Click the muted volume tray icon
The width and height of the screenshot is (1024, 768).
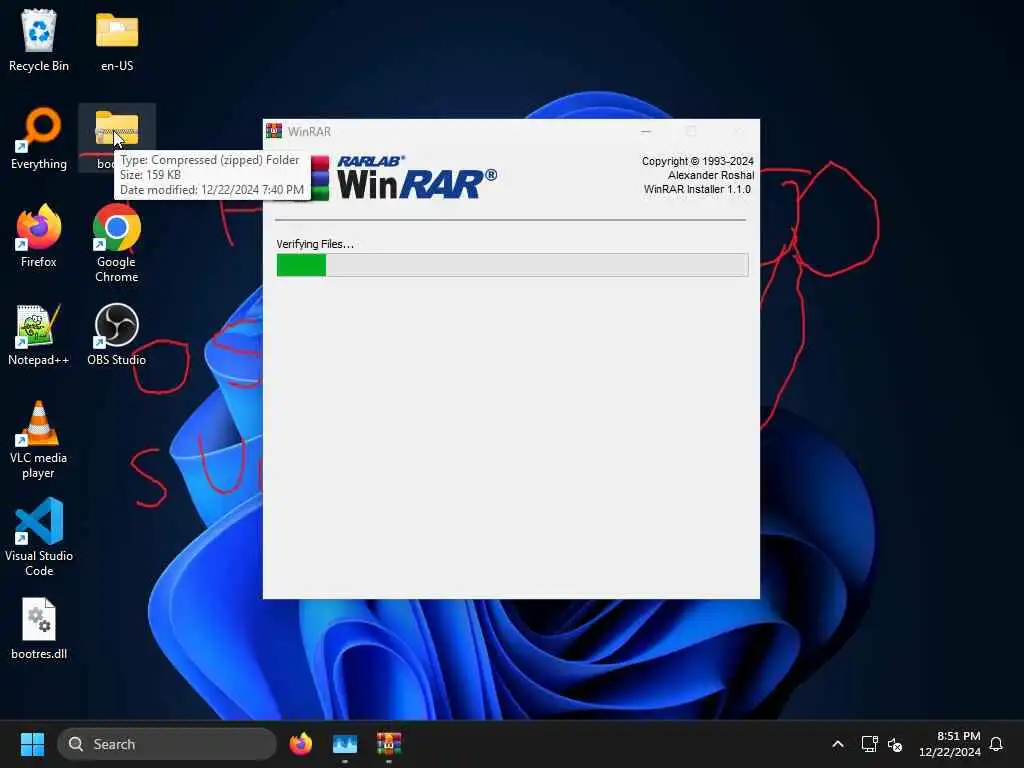click(x=895, y=744)
